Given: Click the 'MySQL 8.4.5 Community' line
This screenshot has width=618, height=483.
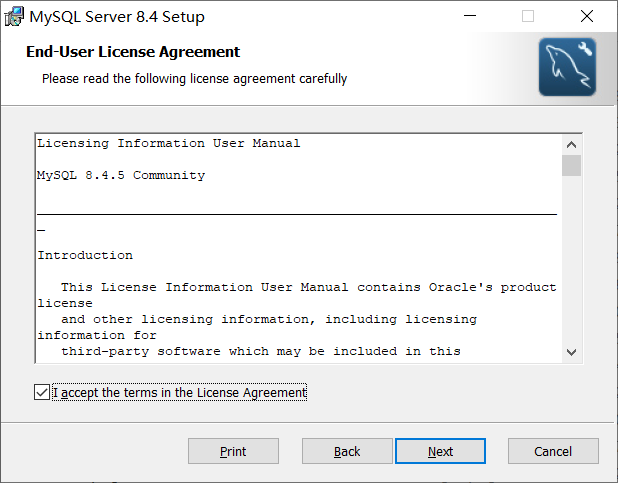Looking at the screenshot, I should [x=121, y=175].
